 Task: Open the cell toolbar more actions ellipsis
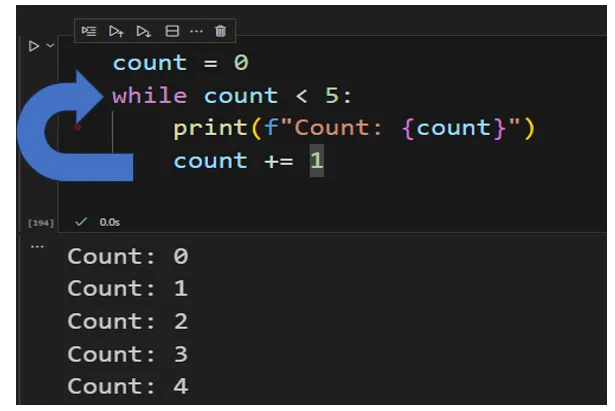pyautogui.click(x=196, y=31)
